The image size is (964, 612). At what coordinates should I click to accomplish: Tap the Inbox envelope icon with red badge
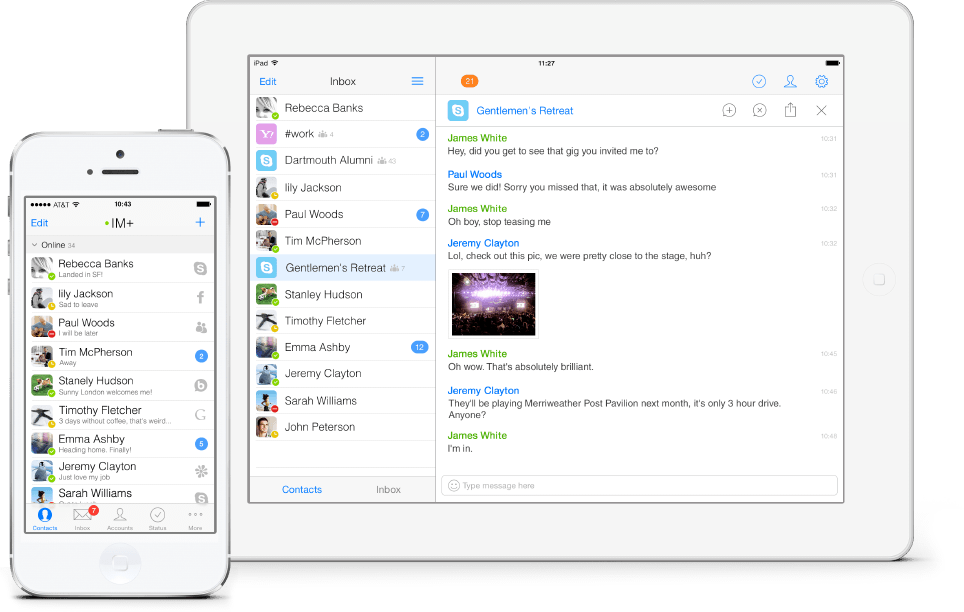[82, 515]
